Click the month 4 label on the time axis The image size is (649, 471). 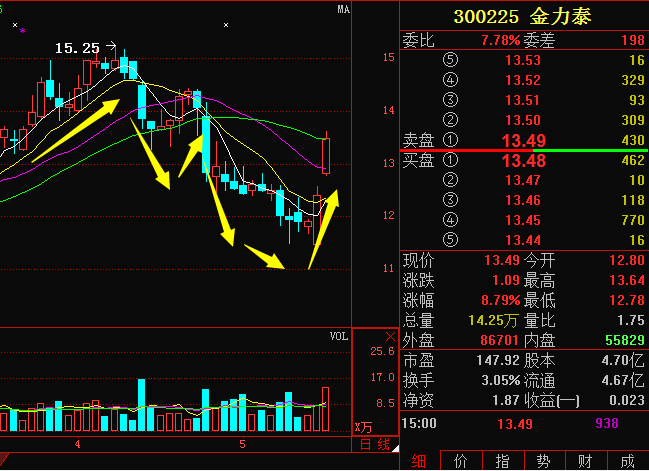point(77,445)
